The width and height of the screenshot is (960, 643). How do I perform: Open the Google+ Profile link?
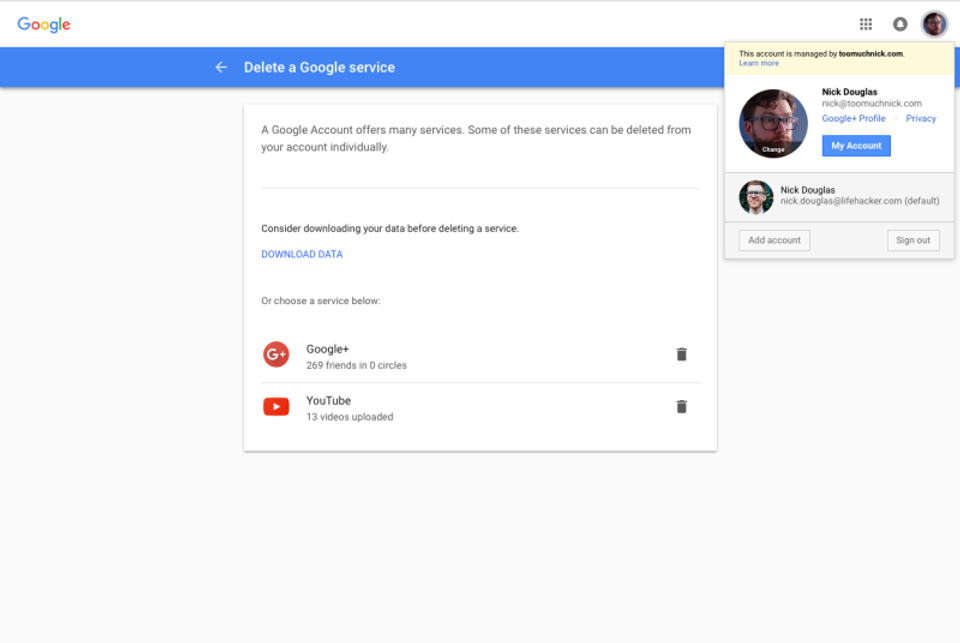point(853,118)
